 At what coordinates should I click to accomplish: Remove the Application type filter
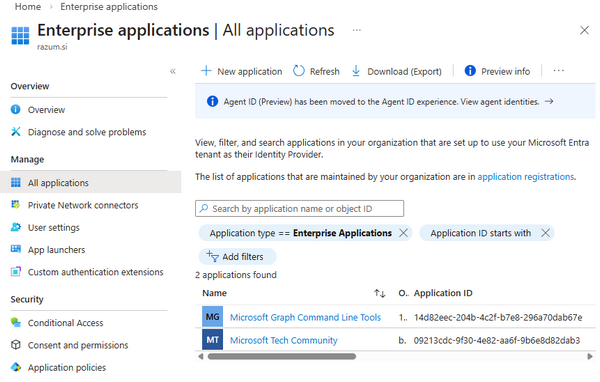click(x=403, y=233)
